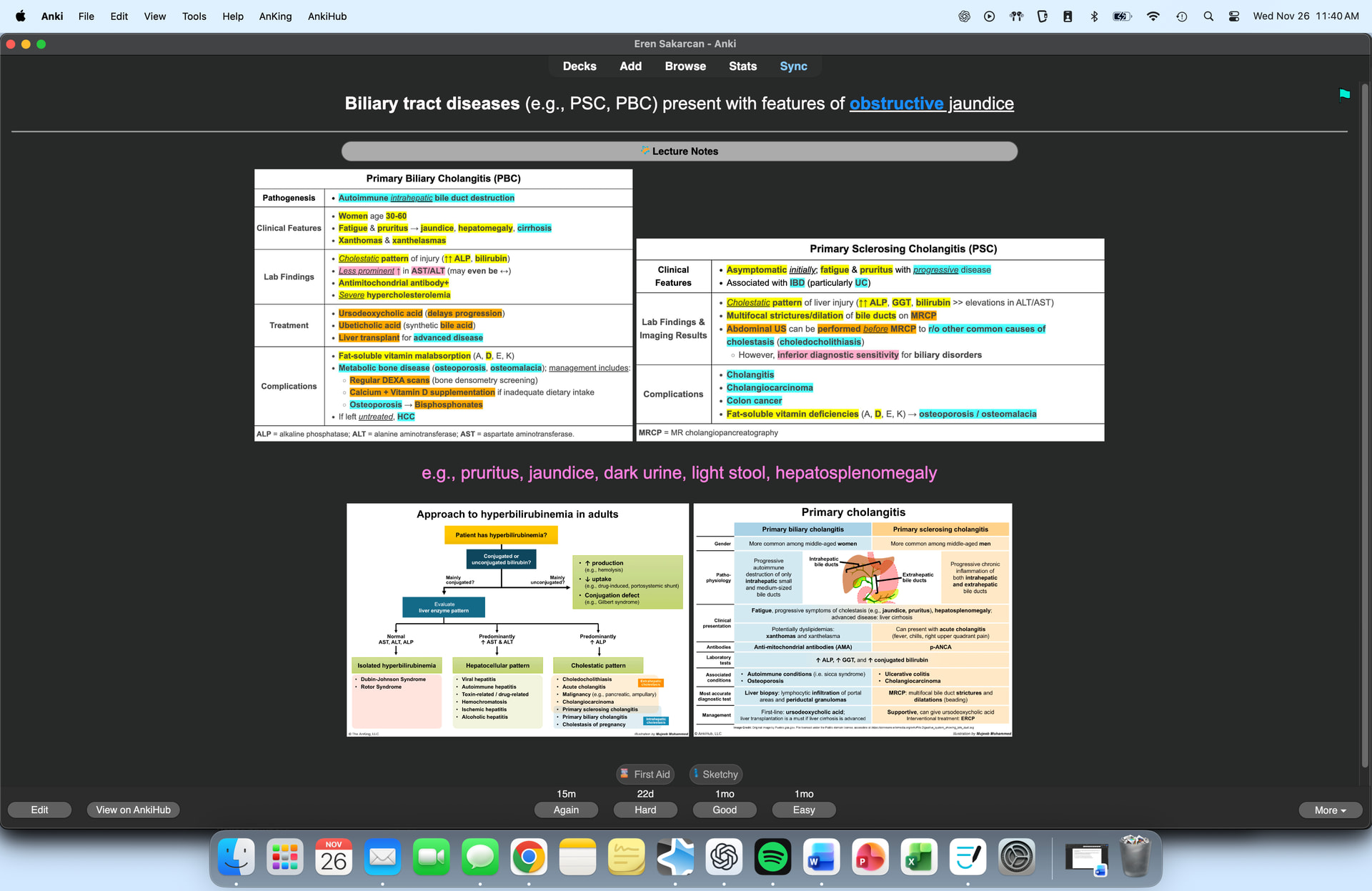
Task: Open Google Chrome from the dock
Action: (529, 857)
